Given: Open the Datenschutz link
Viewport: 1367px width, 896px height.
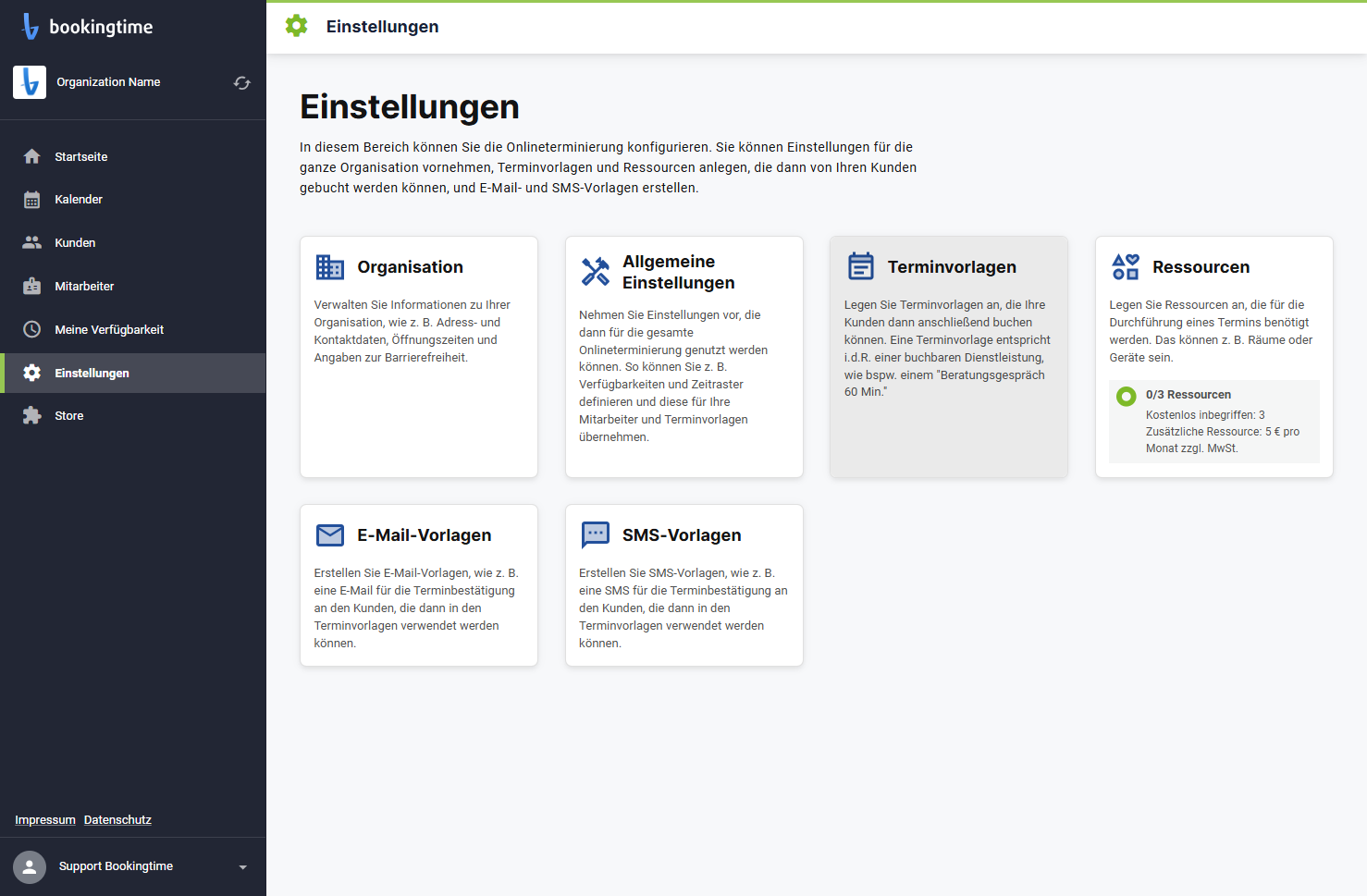Looking at the screenshot, I should (x=117, y=820).
